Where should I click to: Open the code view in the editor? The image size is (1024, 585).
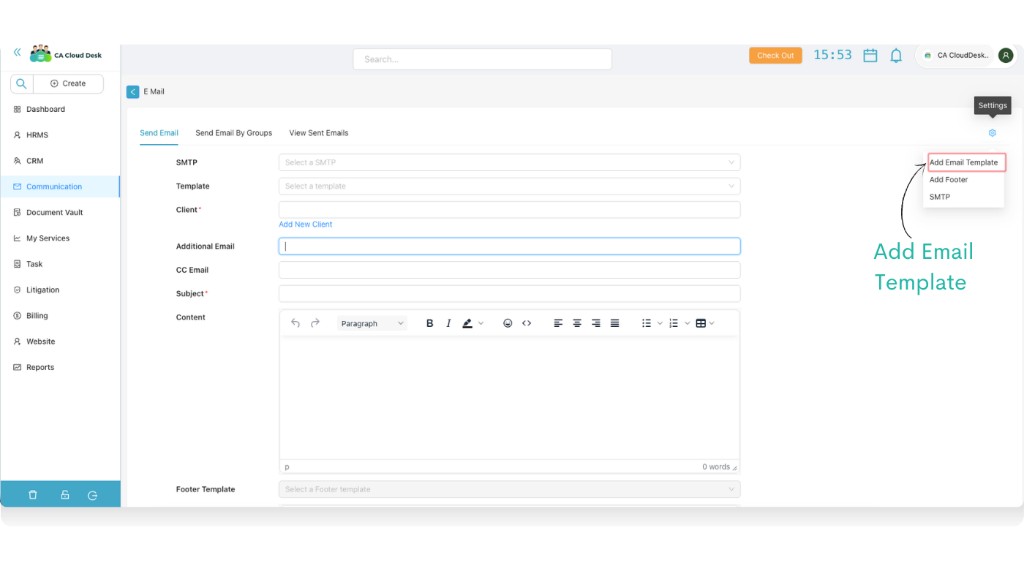tap(527, 322)
